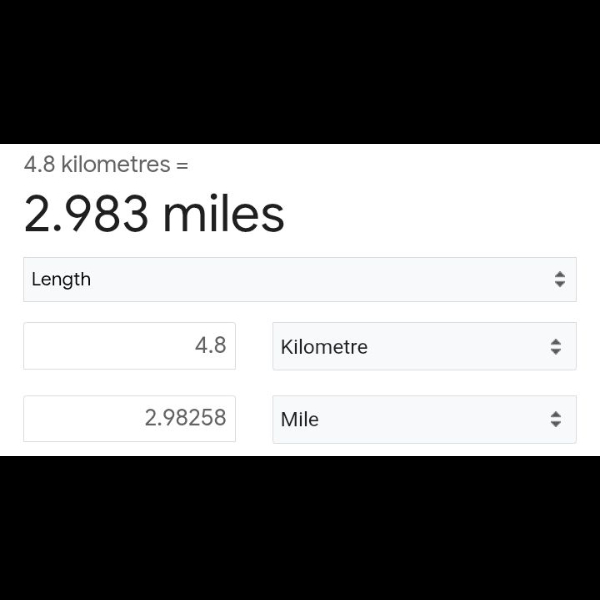Click the lower triangle of the Kilometre arrows
This screenshot has height=600, width=600.
click(x=556, y=352)
